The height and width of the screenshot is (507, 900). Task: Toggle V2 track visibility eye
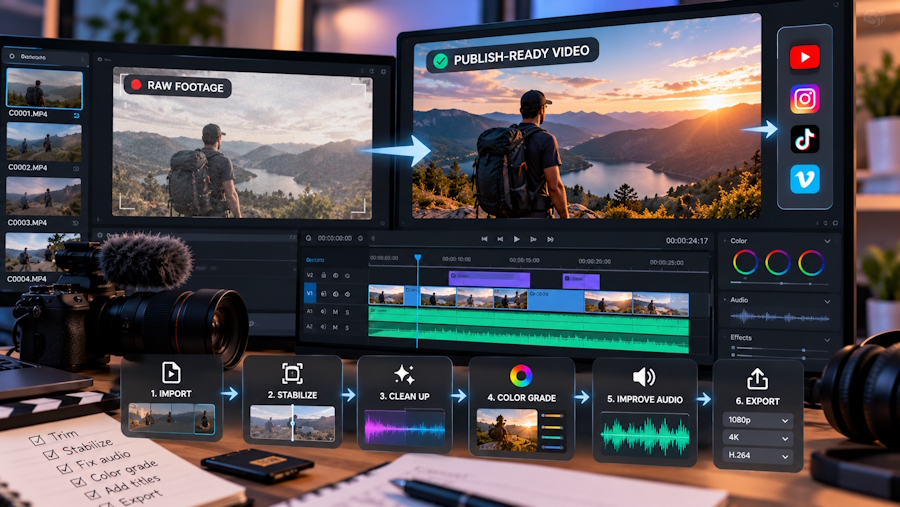[x=335, y=276]
